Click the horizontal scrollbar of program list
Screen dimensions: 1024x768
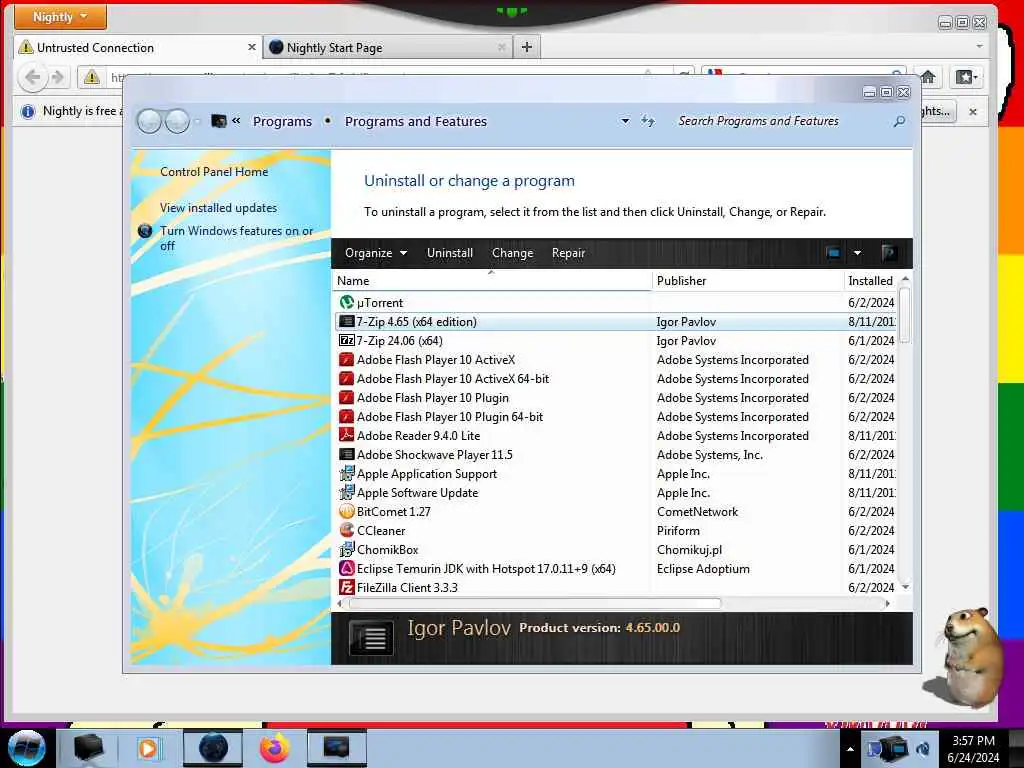tap(536, 603)
